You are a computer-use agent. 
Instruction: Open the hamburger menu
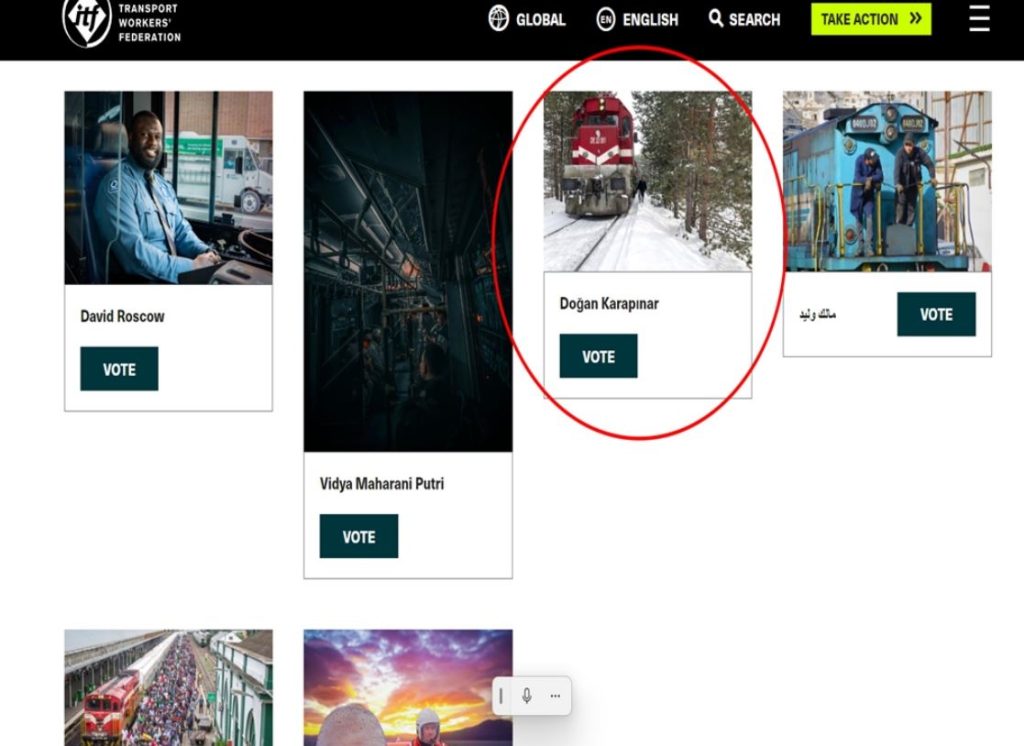[979, 19]
